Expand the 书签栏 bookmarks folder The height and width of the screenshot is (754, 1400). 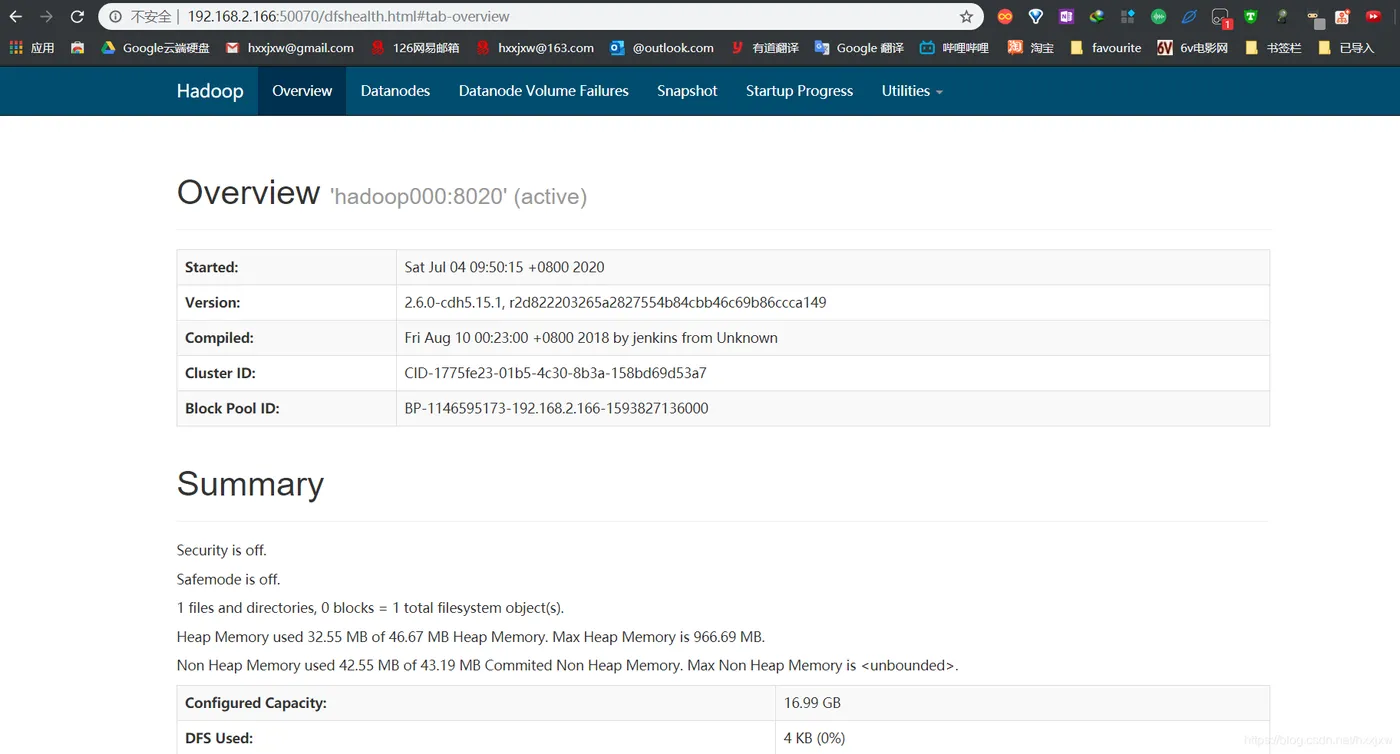tap(1273, 47)
